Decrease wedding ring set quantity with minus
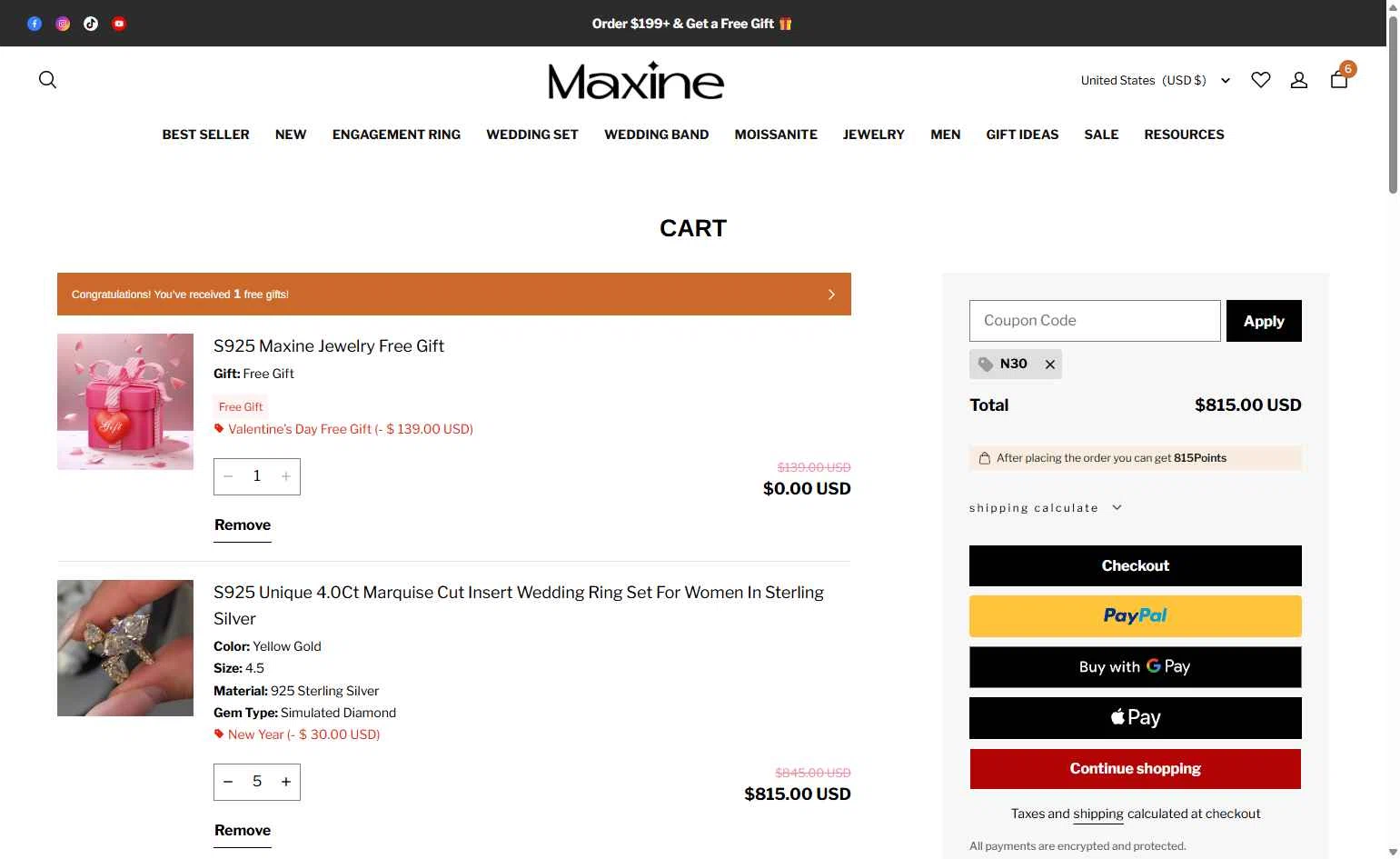Screen dimensions: 1400x859 coord(228,782)
